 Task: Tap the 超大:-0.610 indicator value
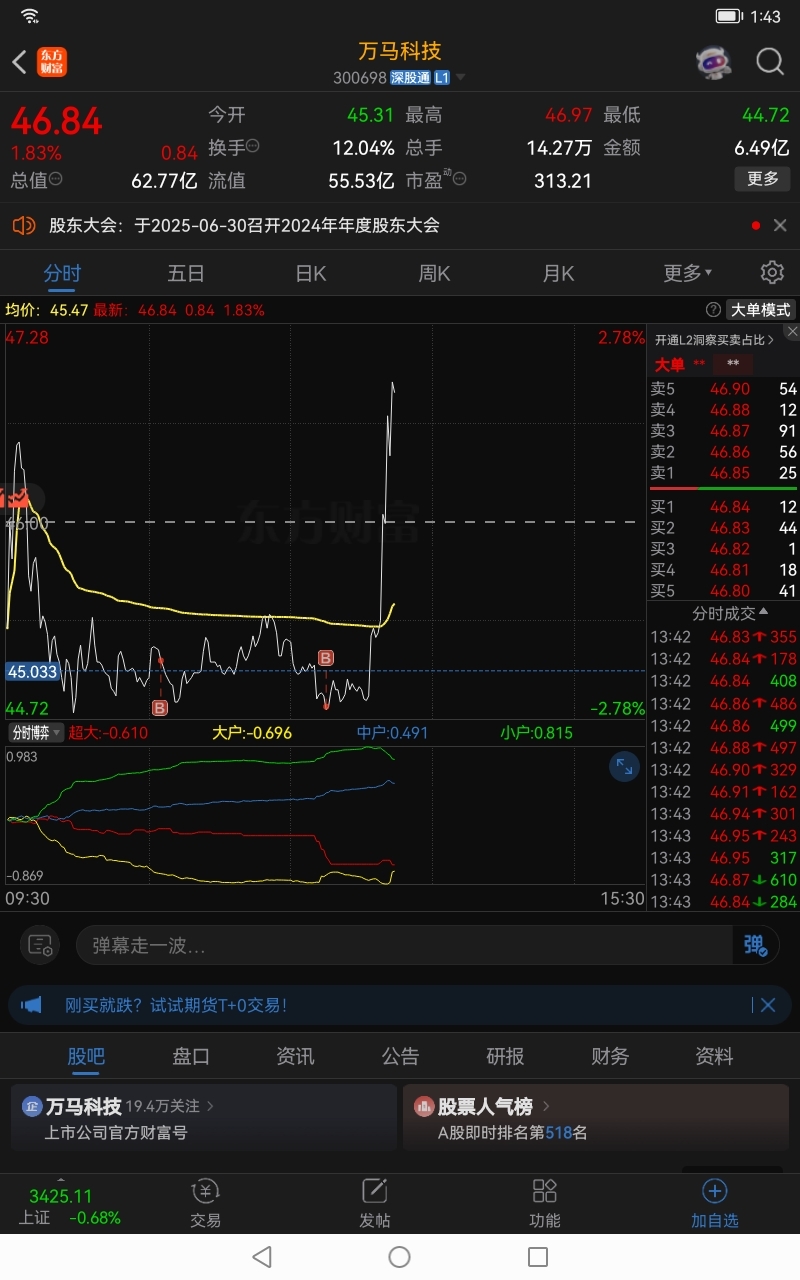(108, 733)
